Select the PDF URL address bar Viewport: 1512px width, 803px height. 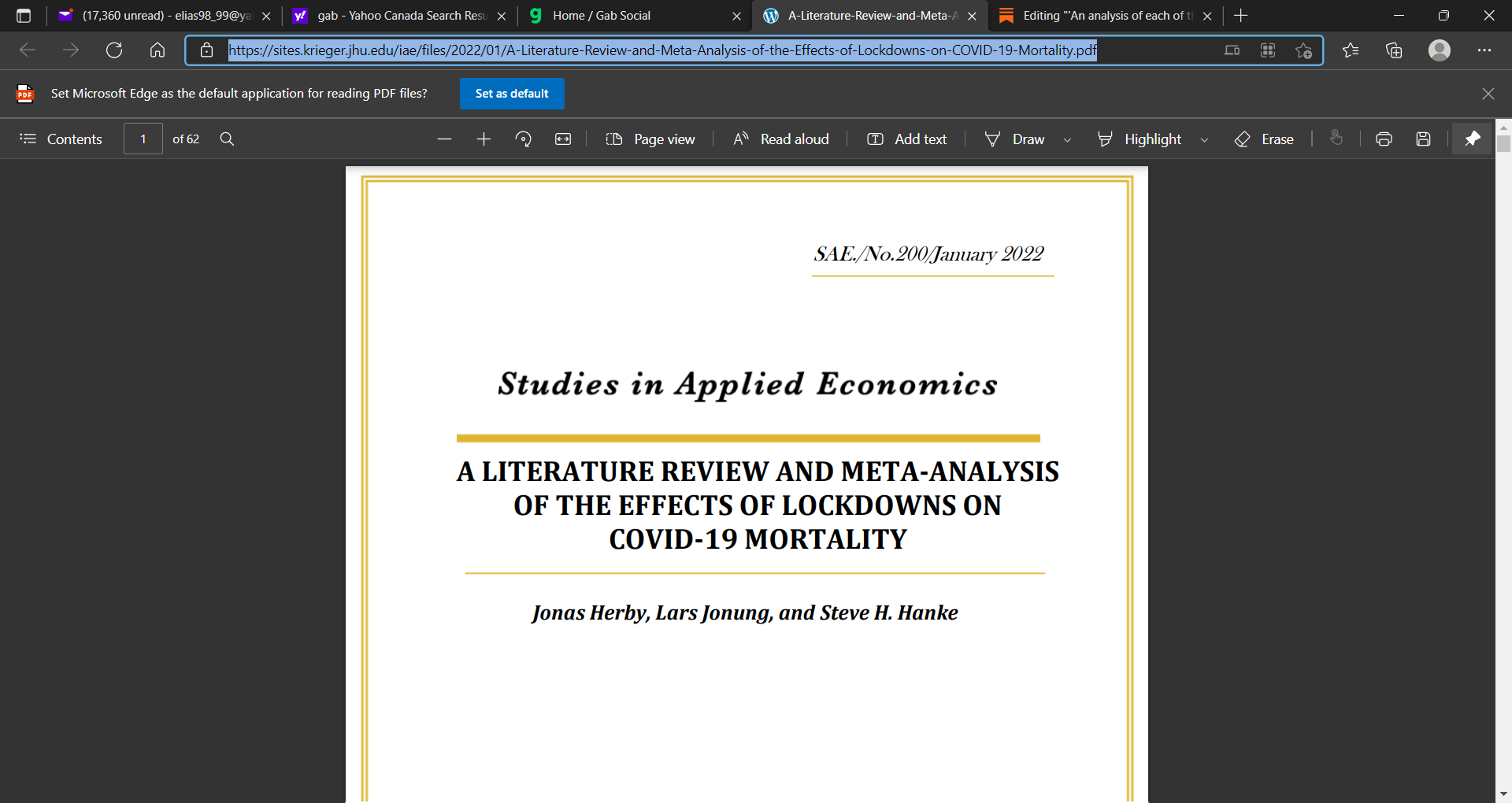pos(662,50)
